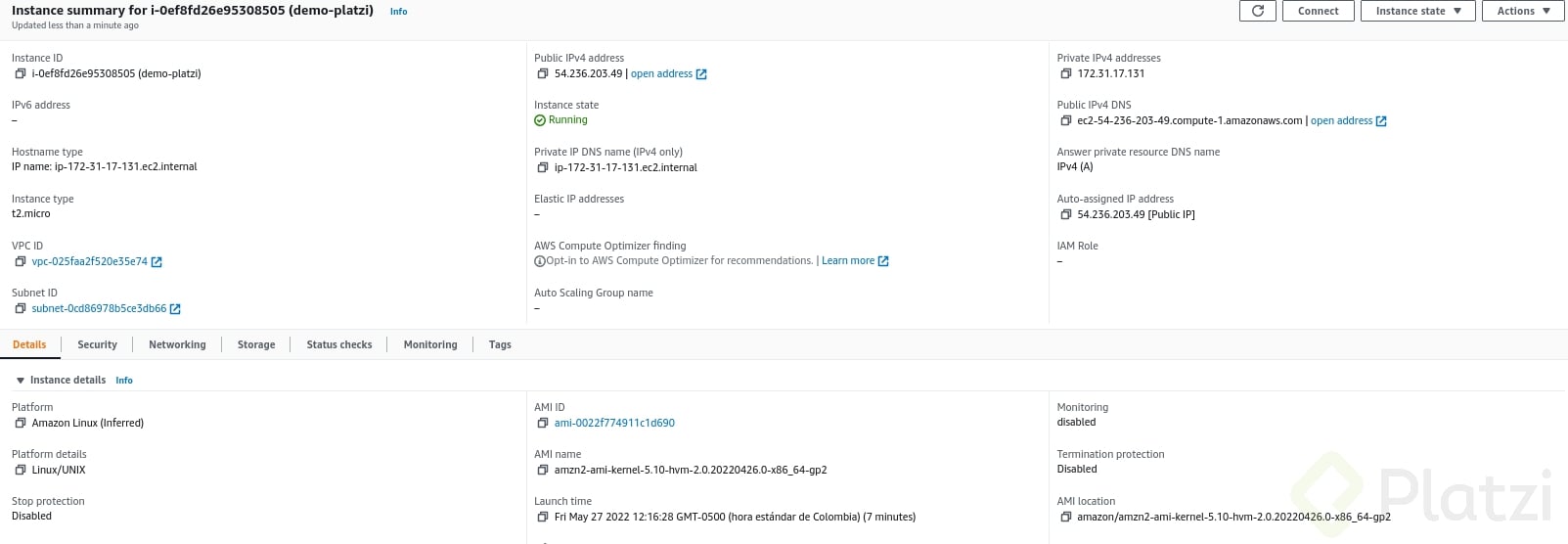Viewport: 1568px width, 544px height.
Task: Open the Instance state dropdown
Action: 1417,11
